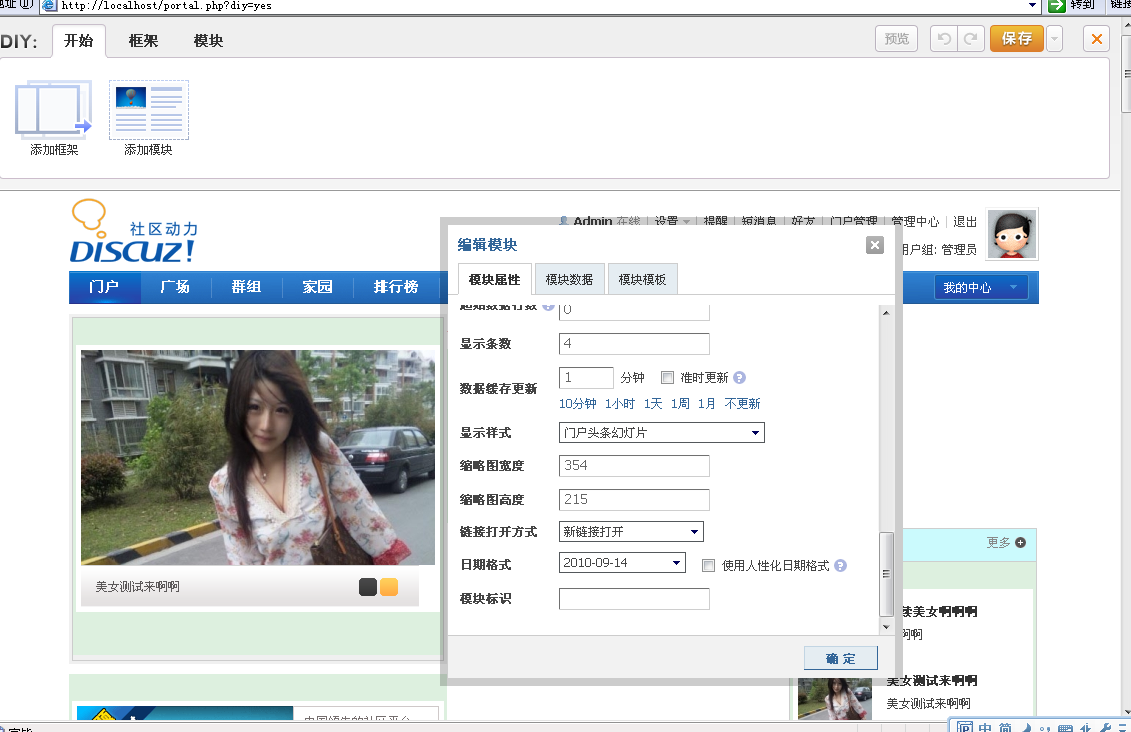This screenshot has height=732, width=1131.
Task: Select the orange slideshow indicator square
Action: pos(389,587)
